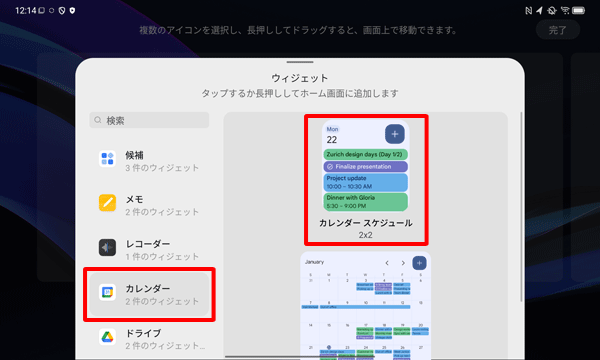Tap the 12:14 clock

(x=26, y=11)
